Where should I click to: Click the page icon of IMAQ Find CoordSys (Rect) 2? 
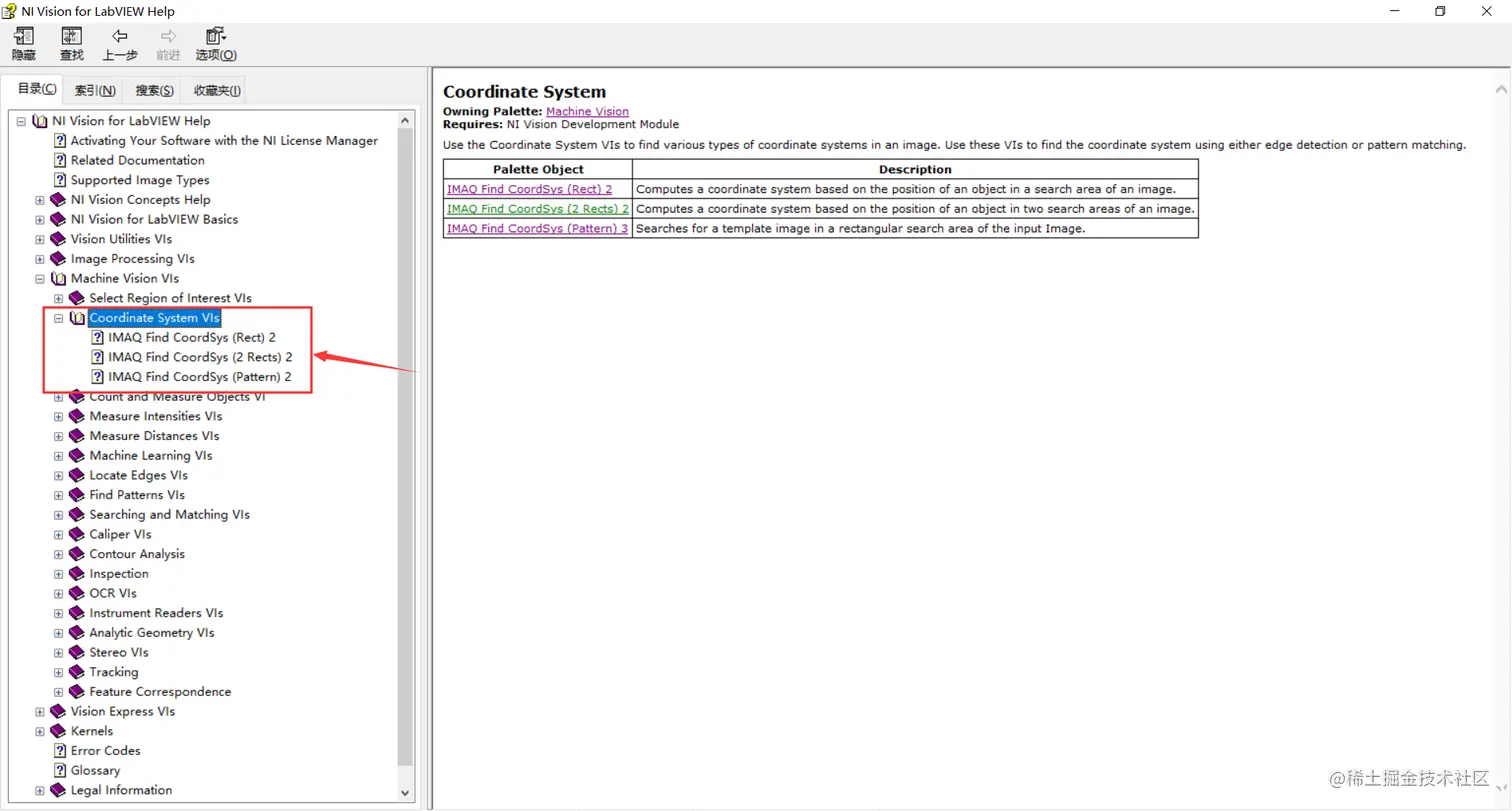[x=98, y=338]
